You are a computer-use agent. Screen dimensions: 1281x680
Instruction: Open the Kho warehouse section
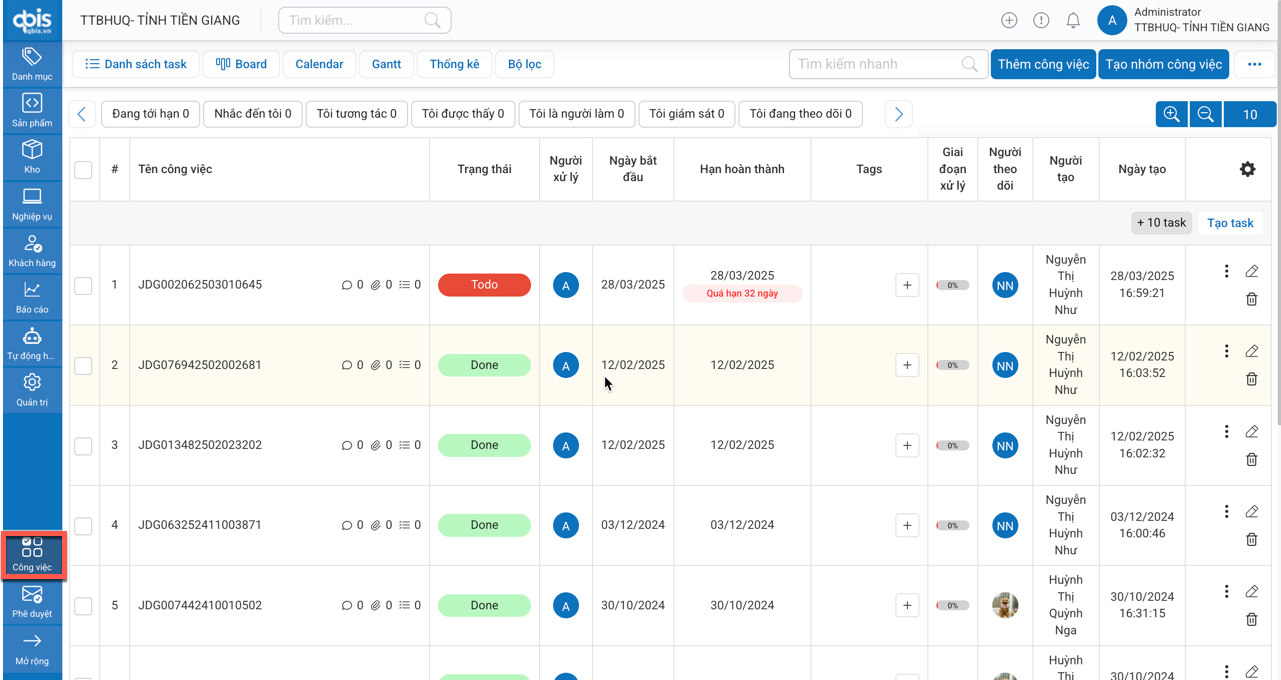pyautogui.click(x=32, y=157)
